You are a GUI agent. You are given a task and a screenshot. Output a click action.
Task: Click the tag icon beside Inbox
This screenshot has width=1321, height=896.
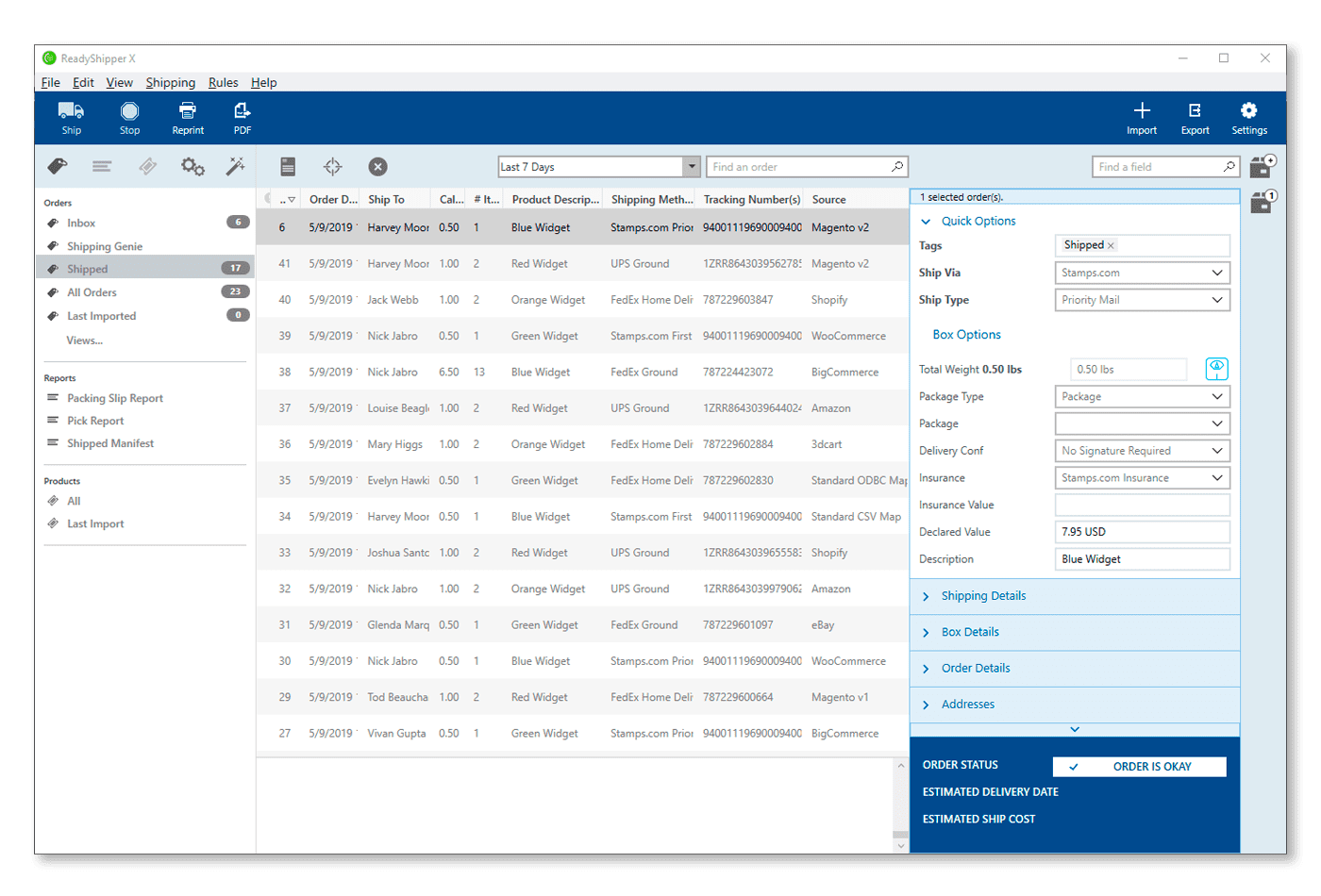point(53,224)
